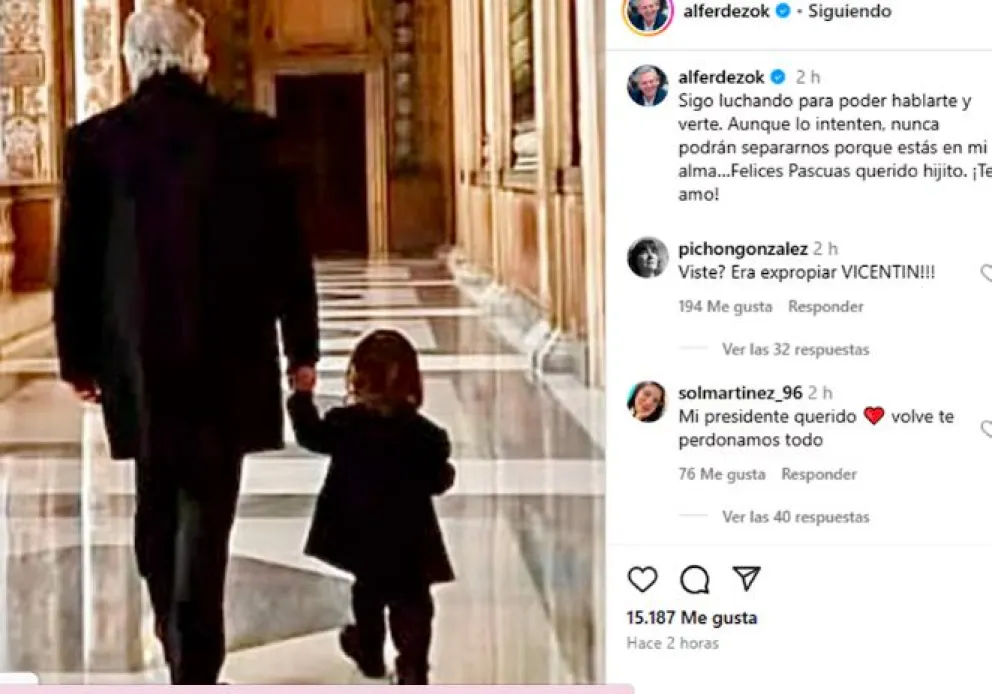This screenshot has width=992, height=694.
Task: Click the photo of man and child
Action: 302,342
